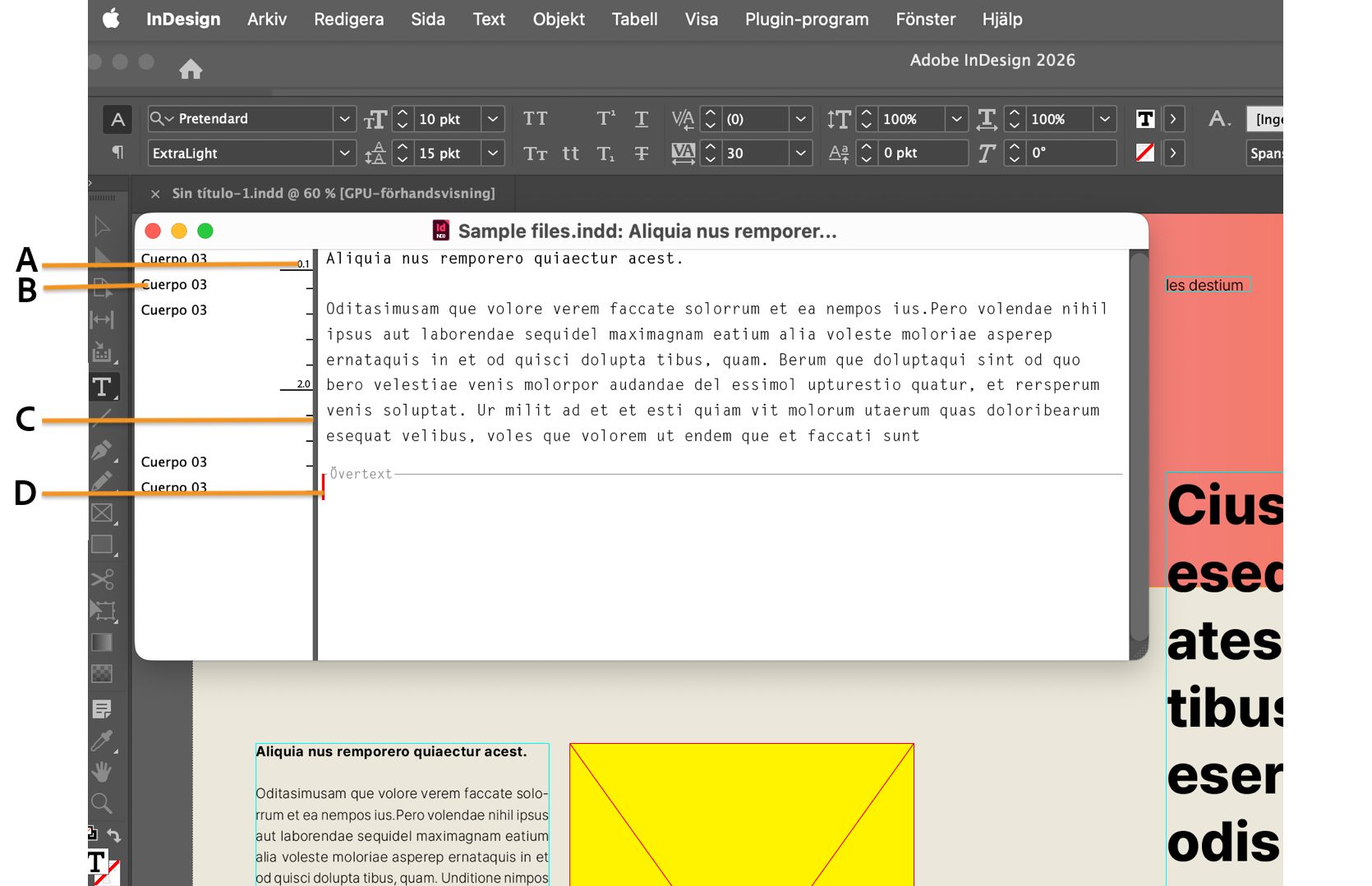Select the Rectangle tool
Image resolution: width=1372 pixels, height=886 pixels.
pyautogui.click(x=102, y=544)
